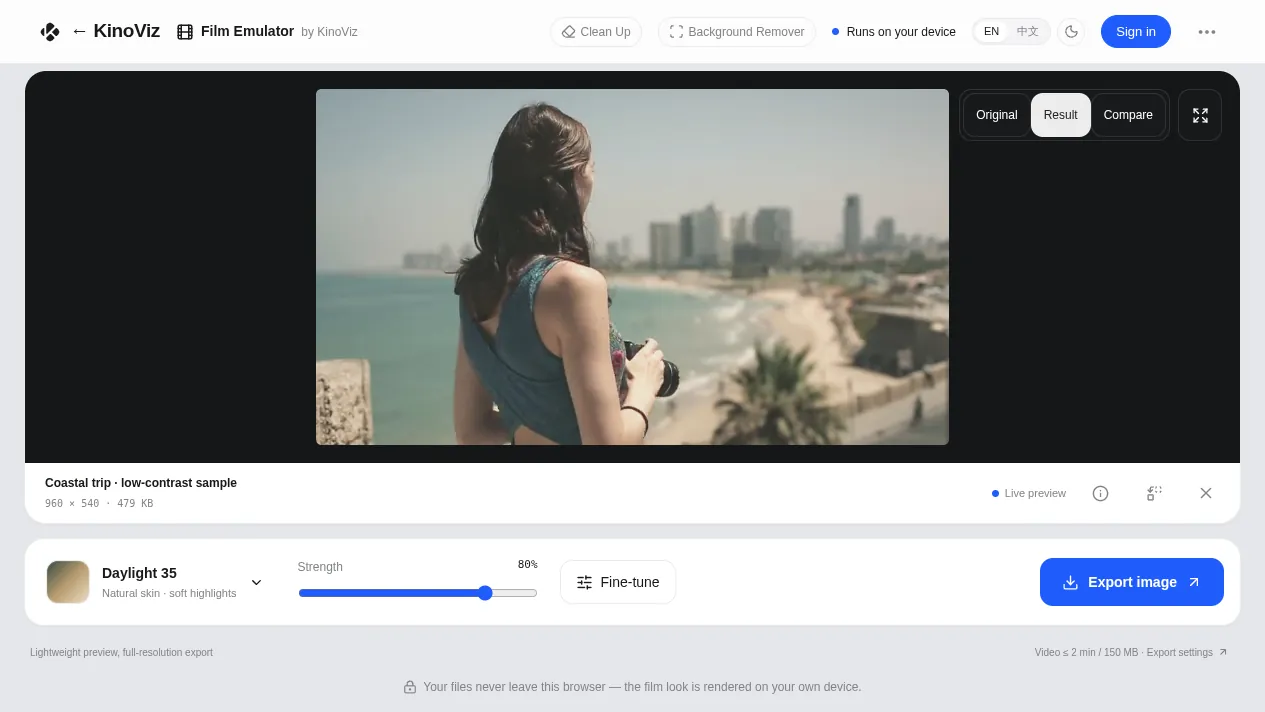Click the coastal photo preview image
The height and width of the screenshot is (712, 1265).
(x=632, y=267)
